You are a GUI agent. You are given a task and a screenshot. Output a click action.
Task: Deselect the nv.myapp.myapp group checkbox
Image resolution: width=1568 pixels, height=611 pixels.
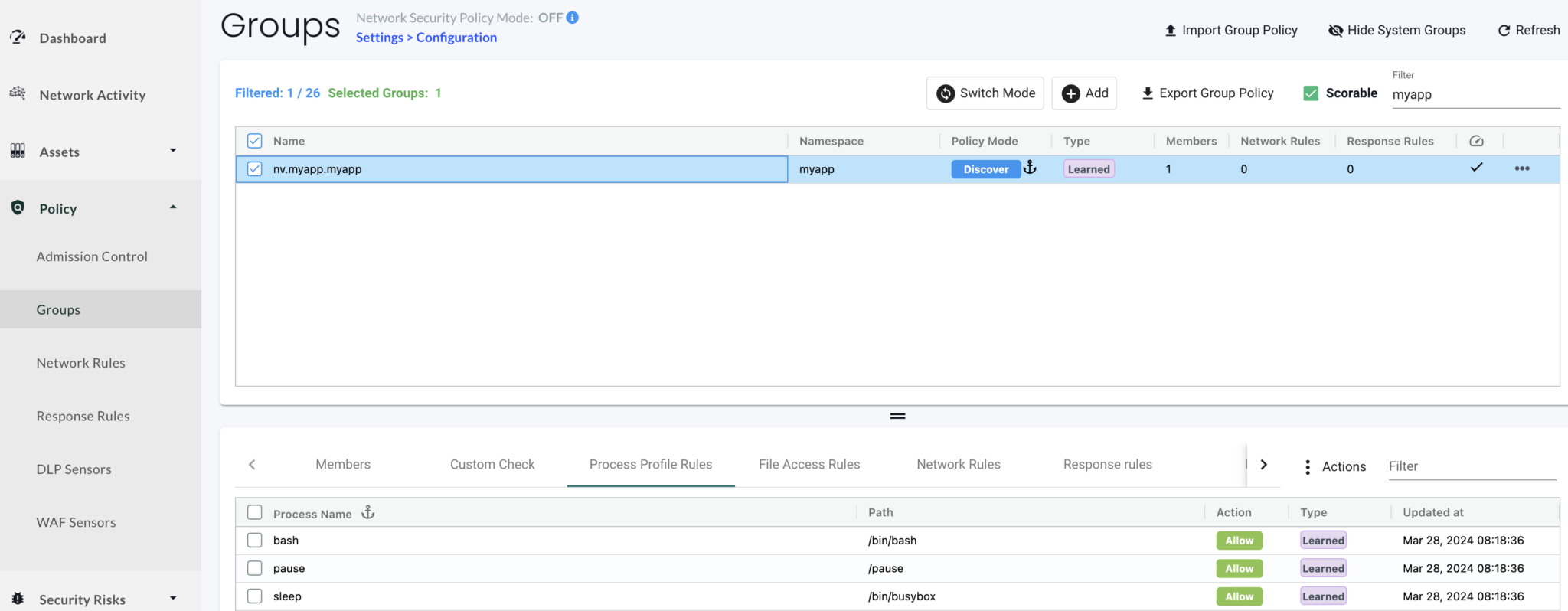(x=255, y=169)
